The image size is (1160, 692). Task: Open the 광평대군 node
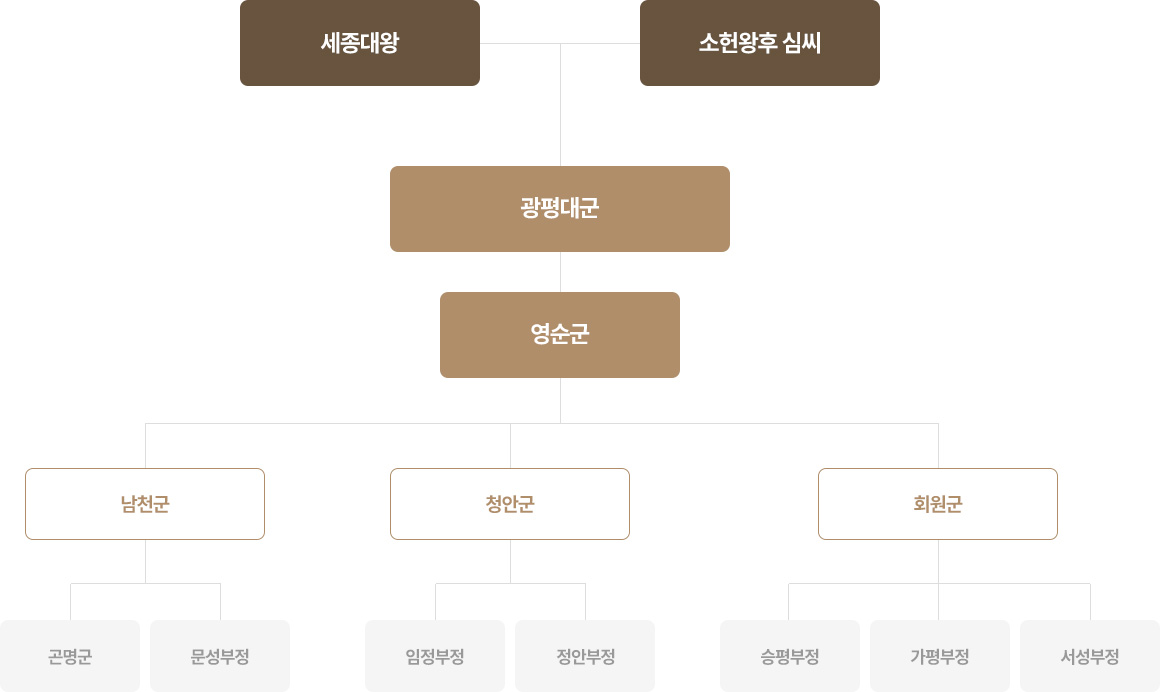coord(560,209)
